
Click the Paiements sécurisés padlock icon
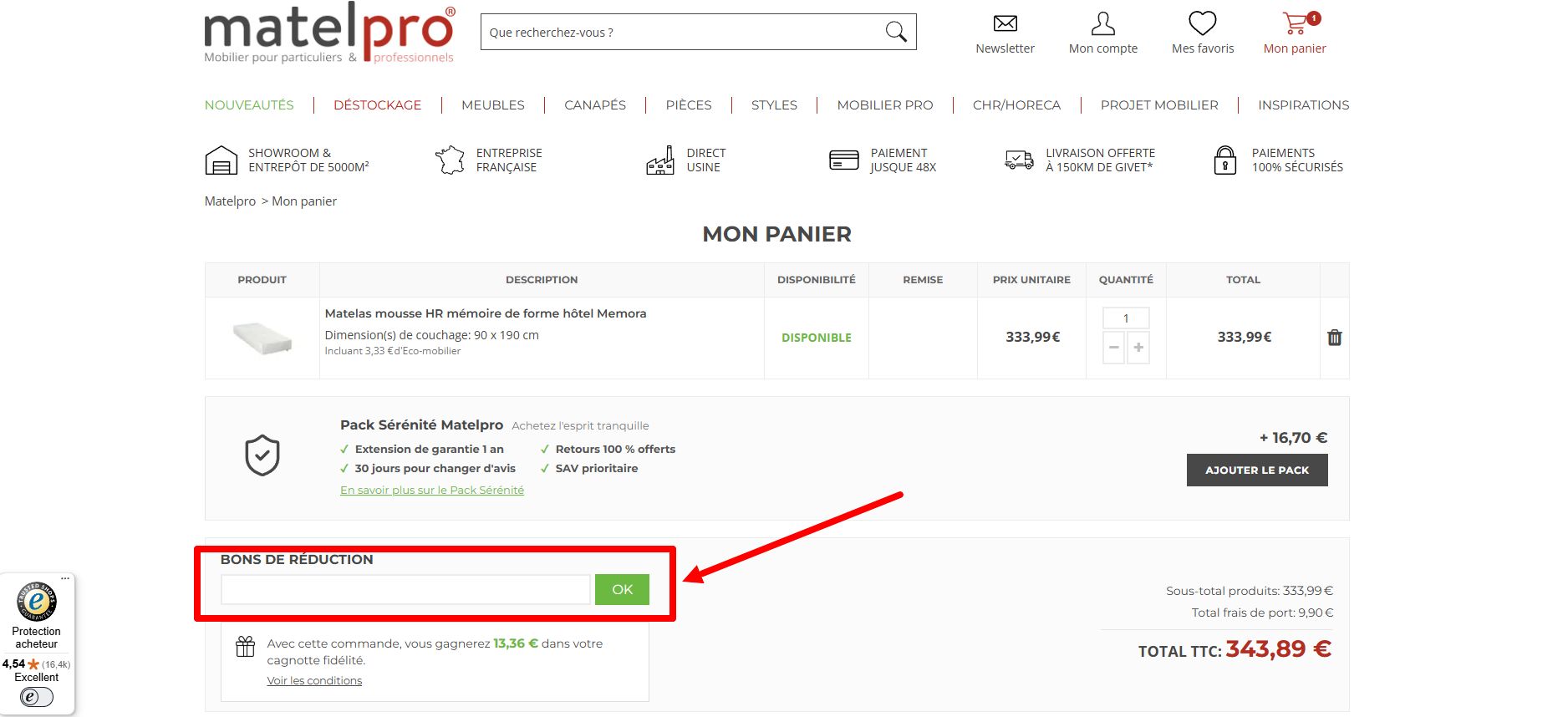1225,160
